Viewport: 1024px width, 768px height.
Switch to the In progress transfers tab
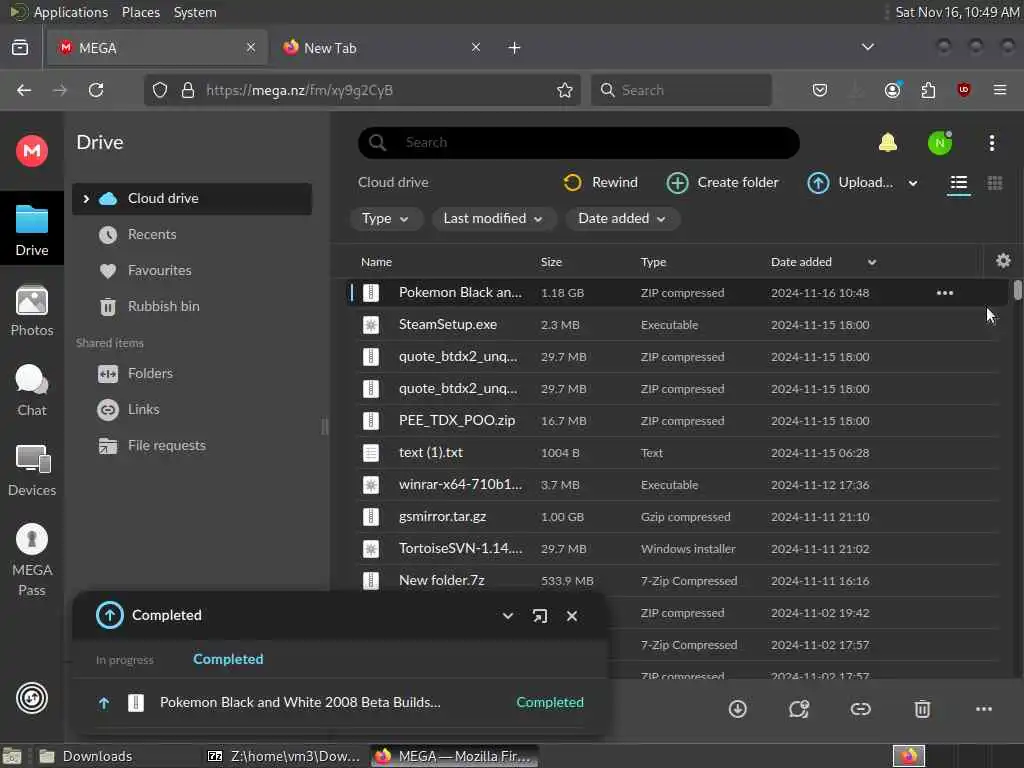[x=124, y=660]
